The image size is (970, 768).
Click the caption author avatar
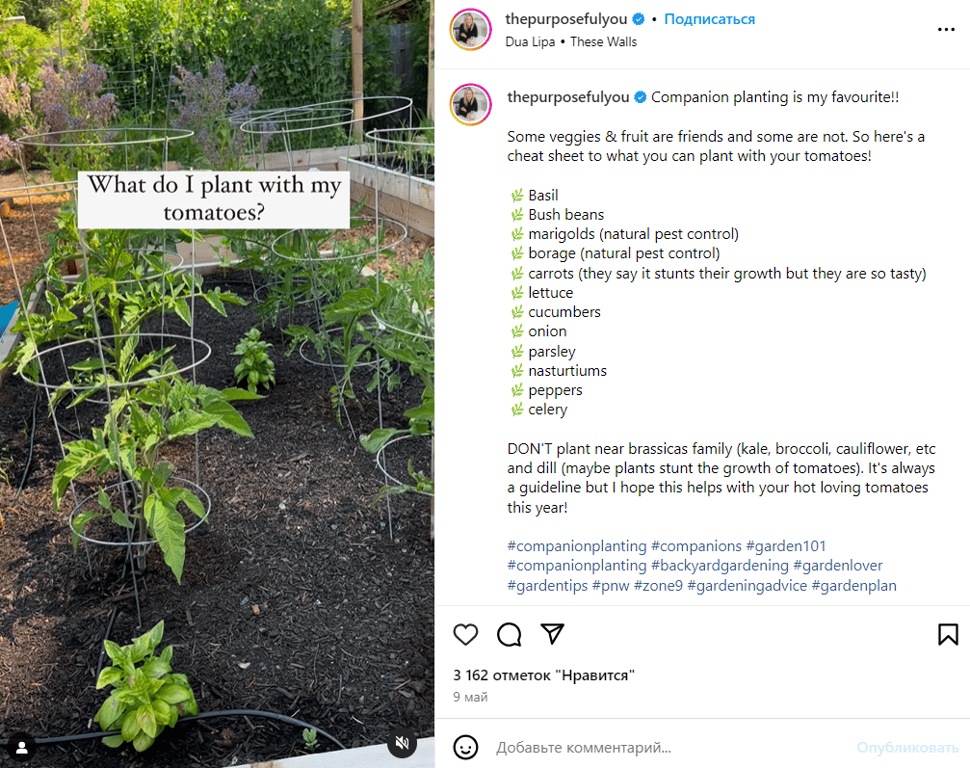tap(470, 105)
